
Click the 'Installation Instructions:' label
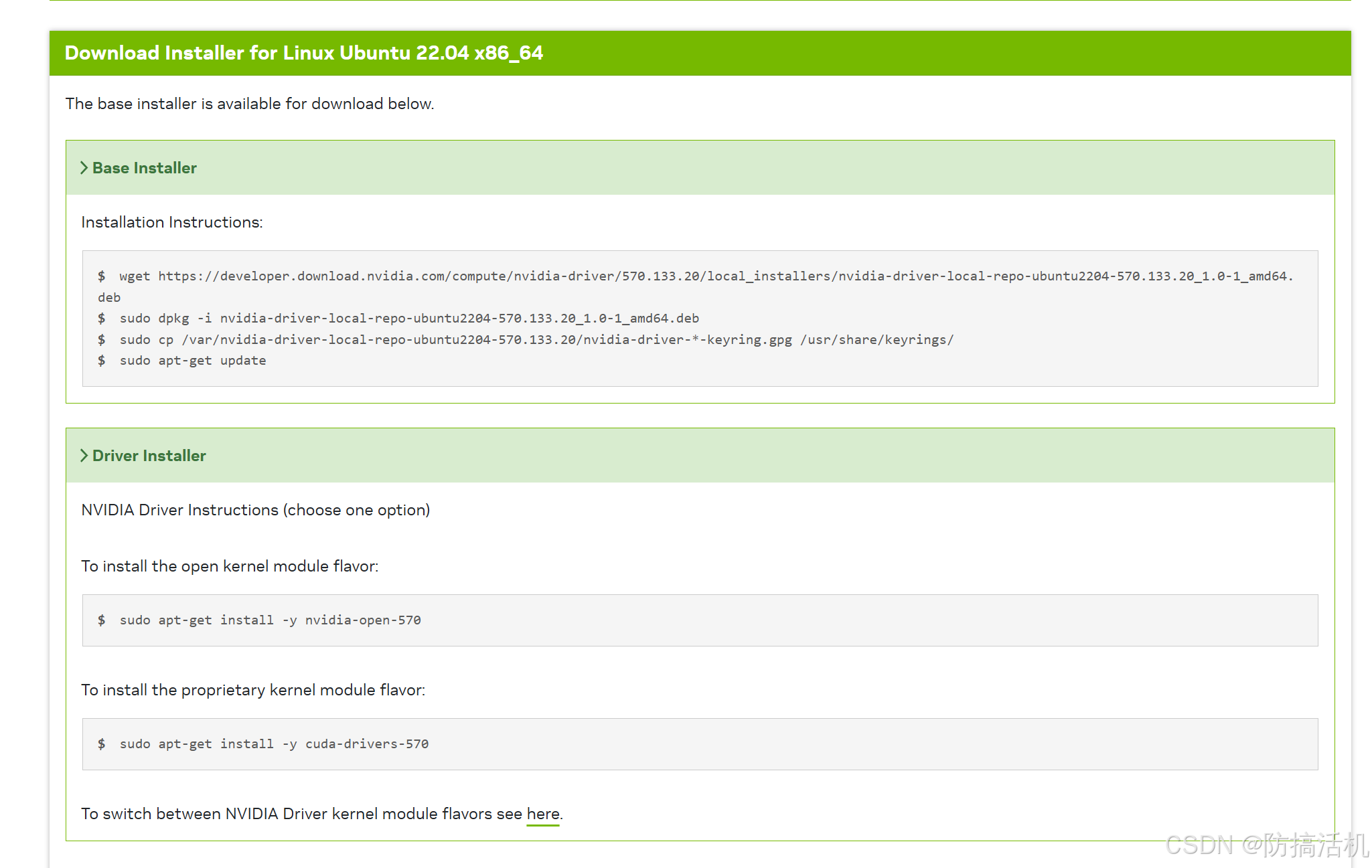[x=172, y=222]
